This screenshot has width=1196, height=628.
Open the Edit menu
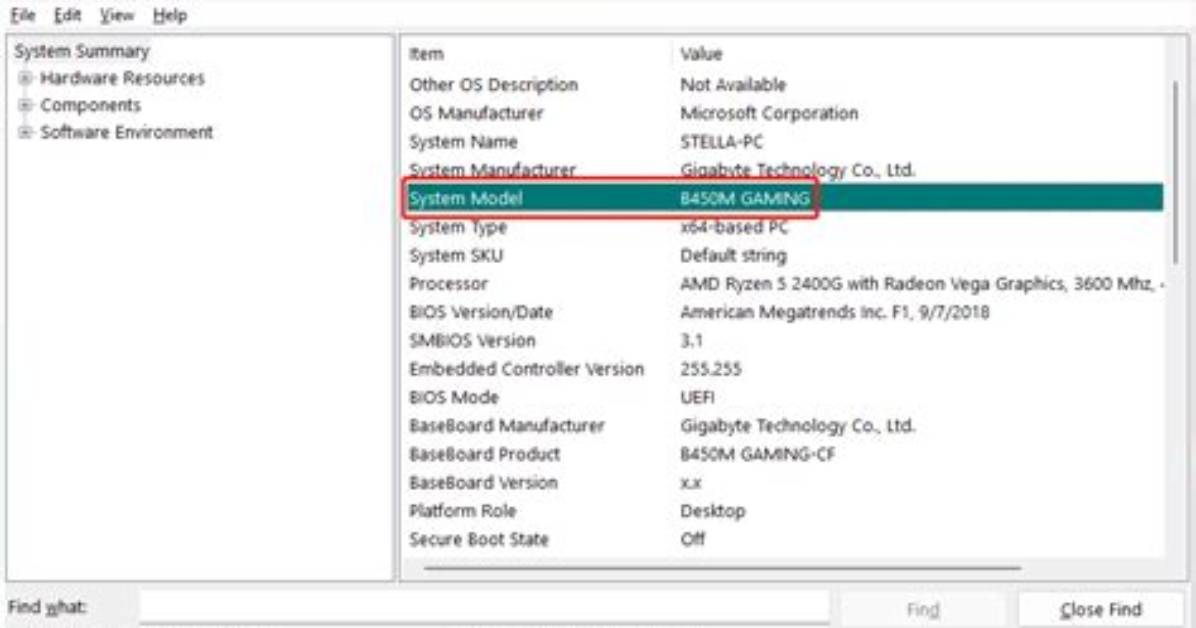tap(67, 15)
